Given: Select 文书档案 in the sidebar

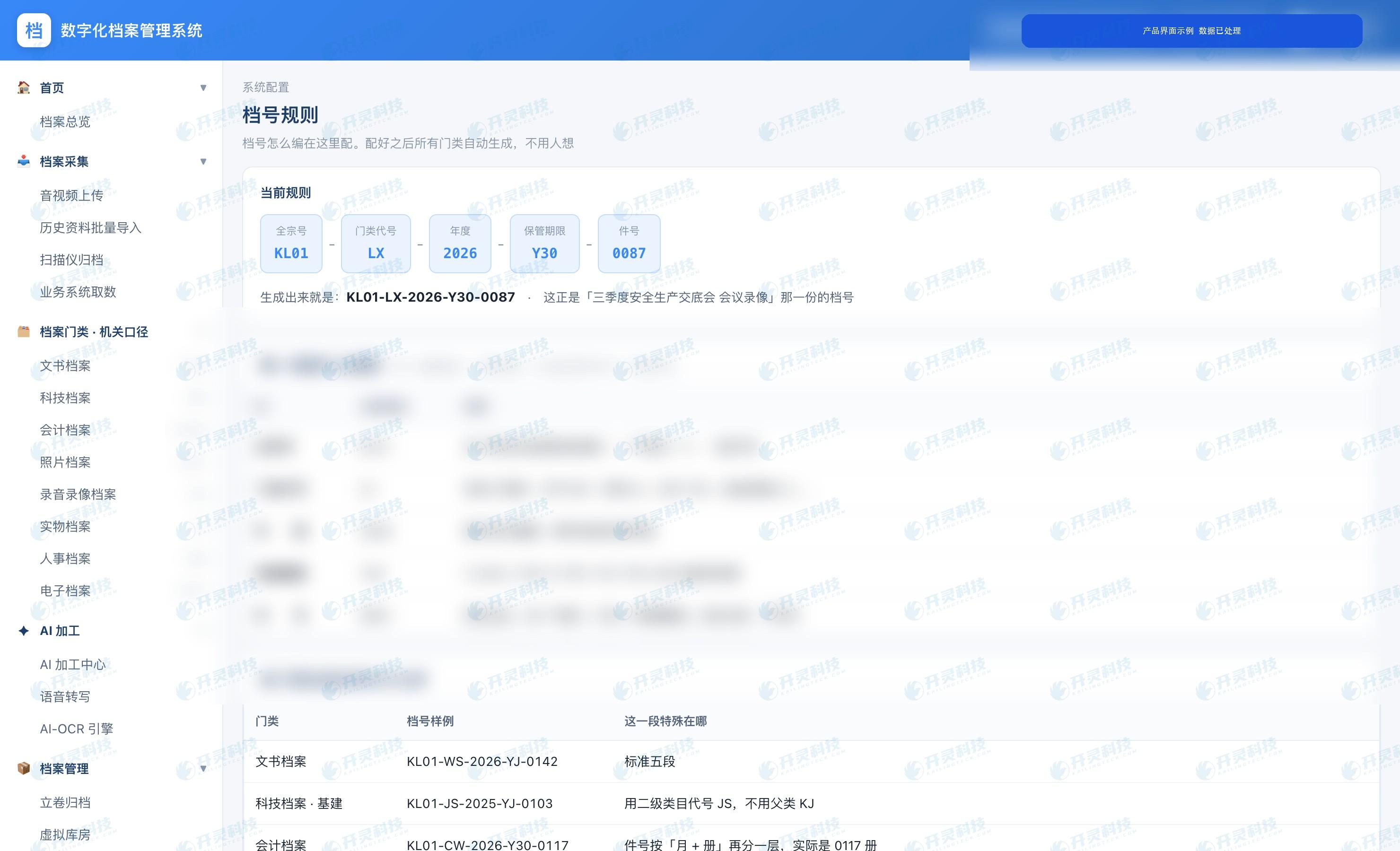Looking at the screenshot, I should 65,366.
